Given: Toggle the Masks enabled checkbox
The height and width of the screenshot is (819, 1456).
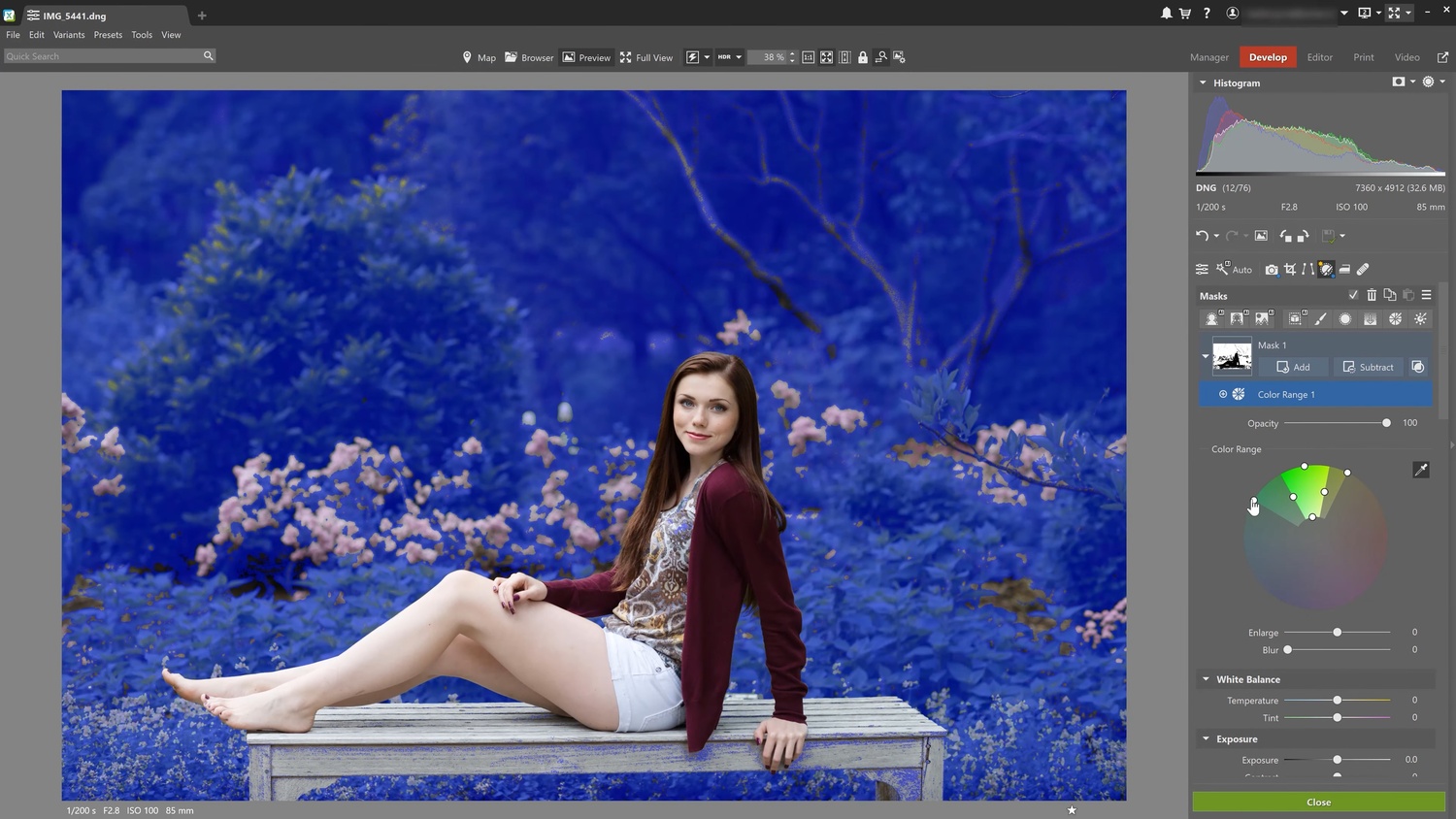Looking at the screenshot, I should 1353,295.
